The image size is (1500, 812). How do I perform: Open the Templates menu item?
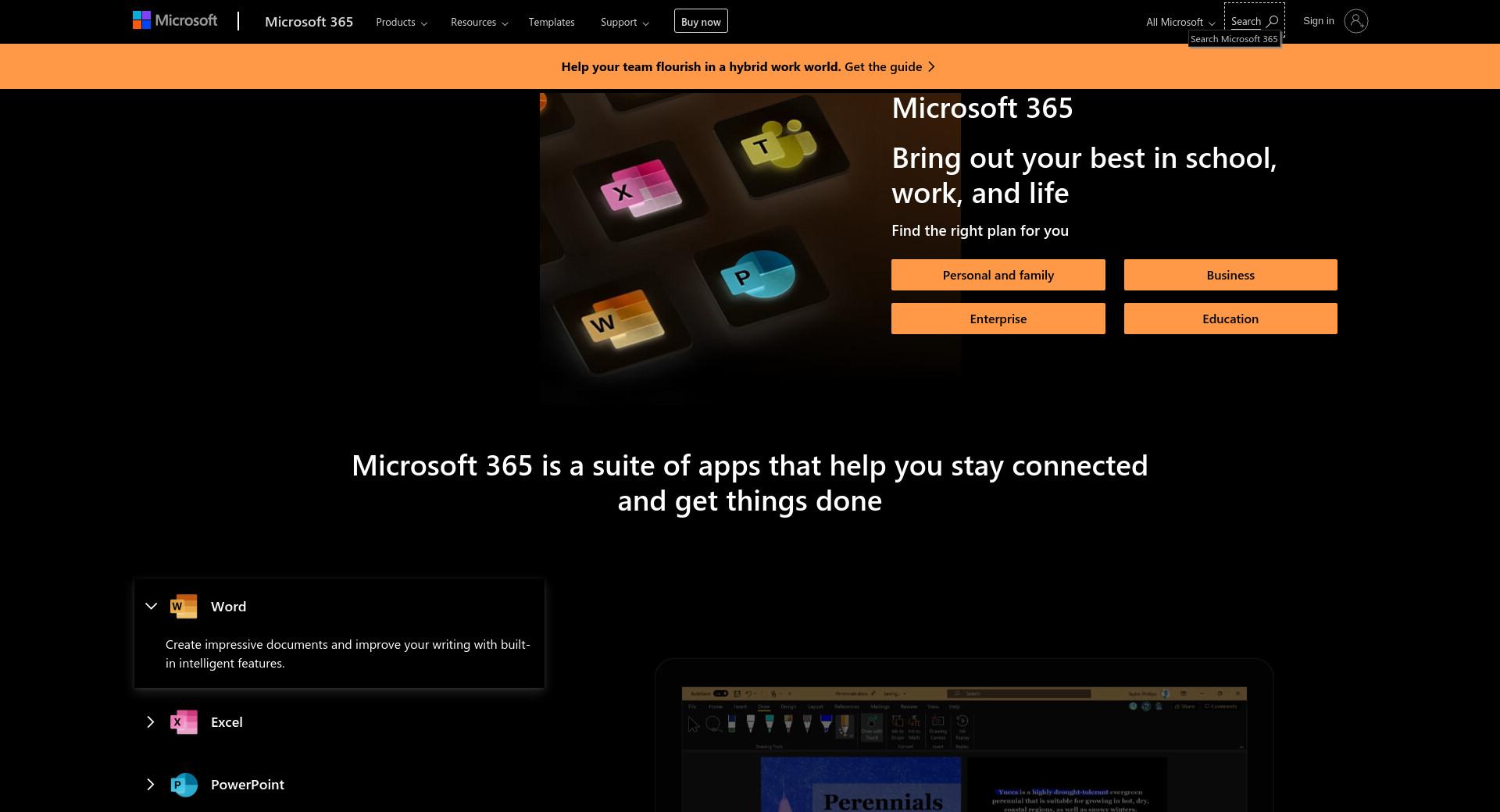coord(552,22)
